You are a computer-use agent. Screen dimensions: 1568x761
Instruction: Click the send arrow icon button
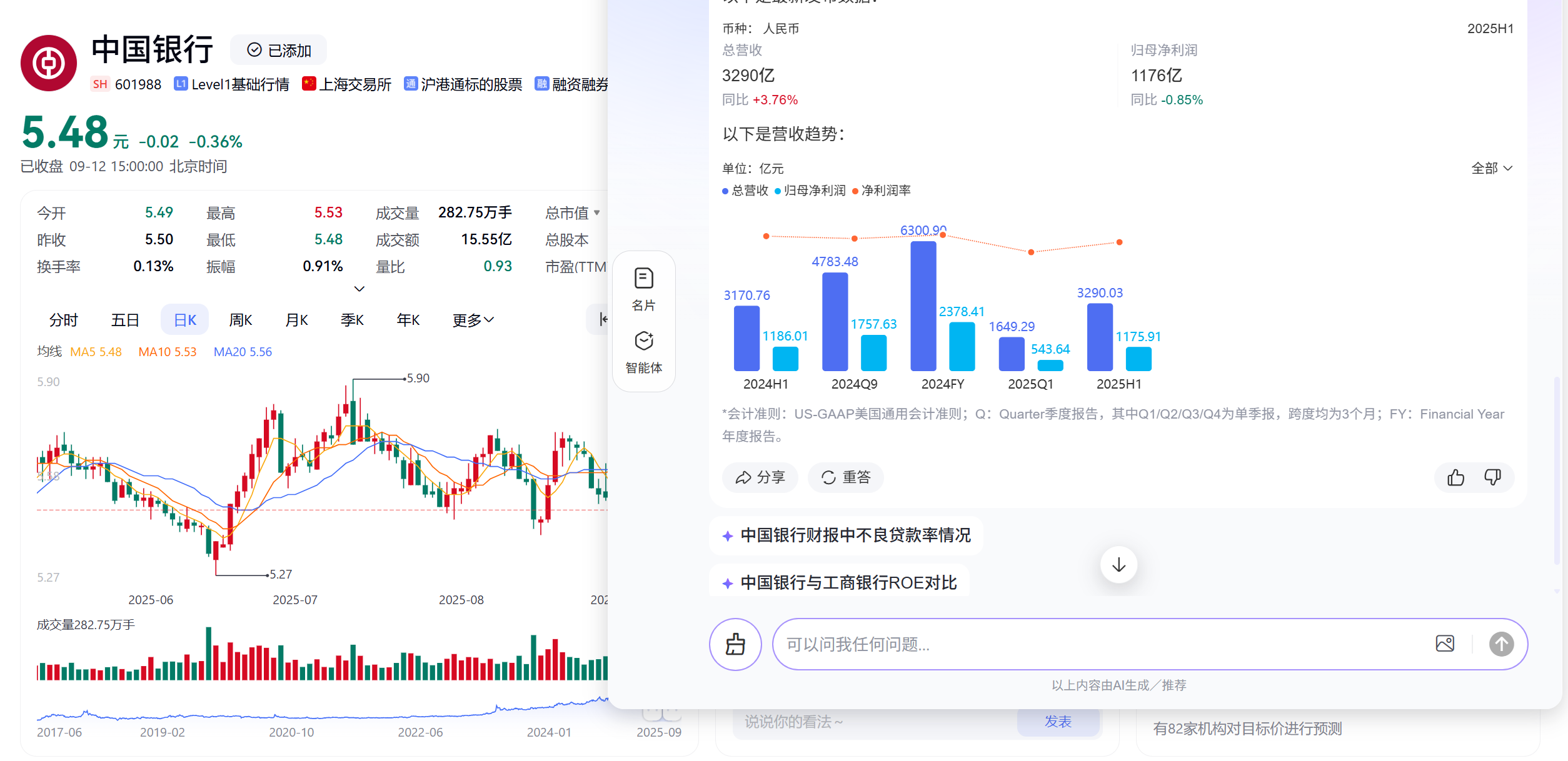pos(1501,644)
